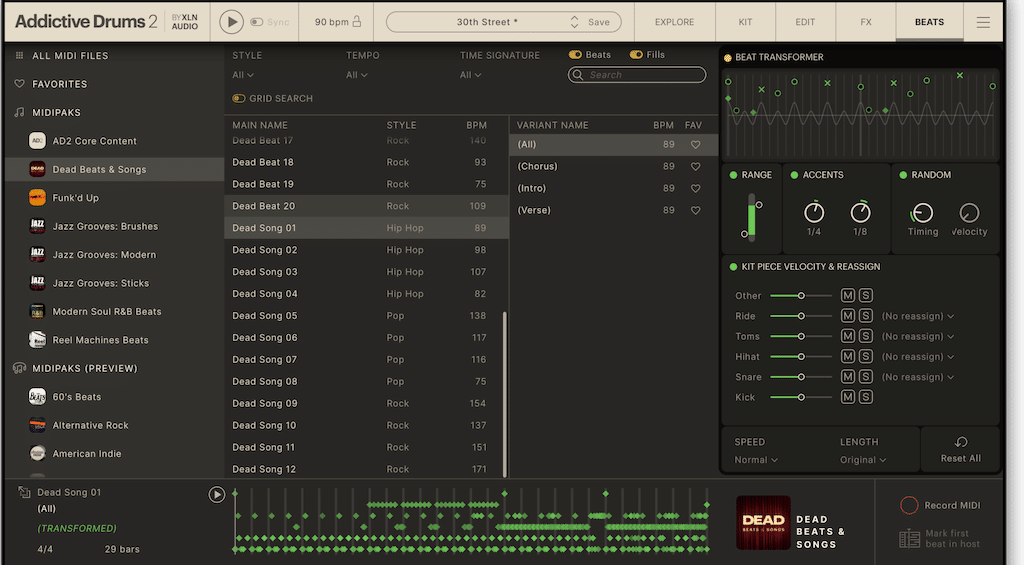Select Funk'd Up pak icon
This screenshot has height=565, width=1024.
tap(37, 197)
